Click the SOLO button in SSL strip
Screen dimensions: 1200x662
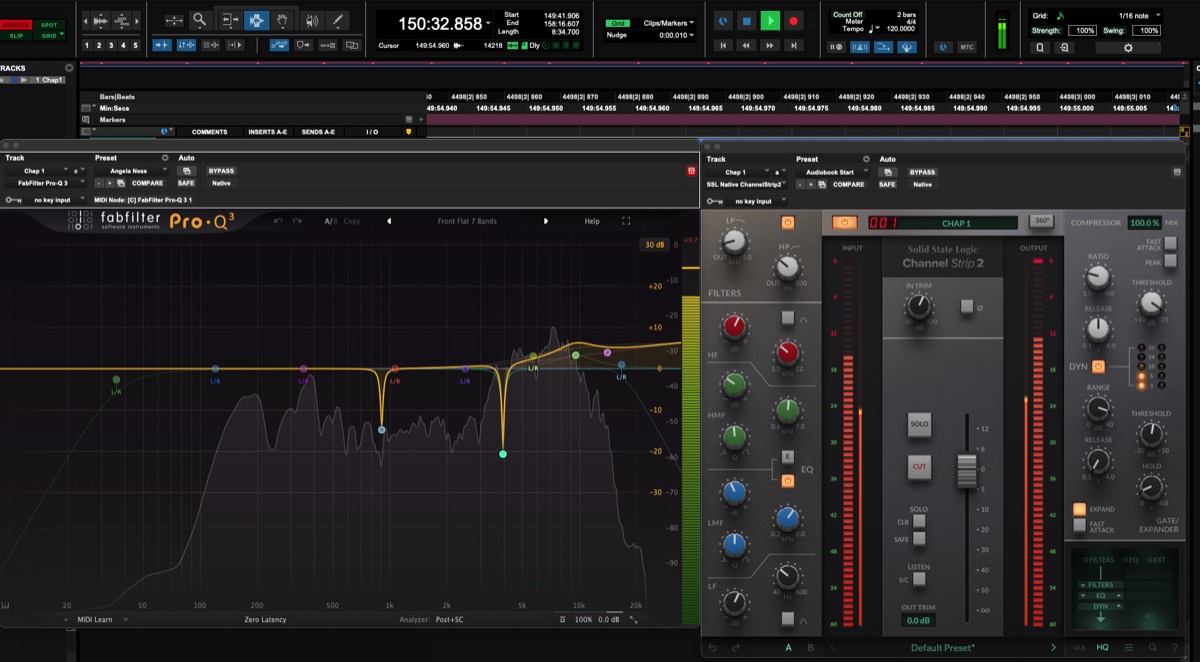(919, 424)
